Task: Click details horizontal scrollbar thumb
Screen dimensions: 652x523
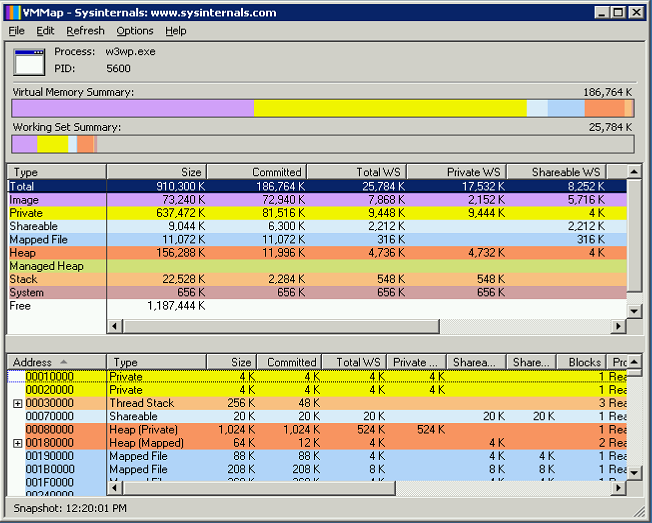Action: [259, 488]
